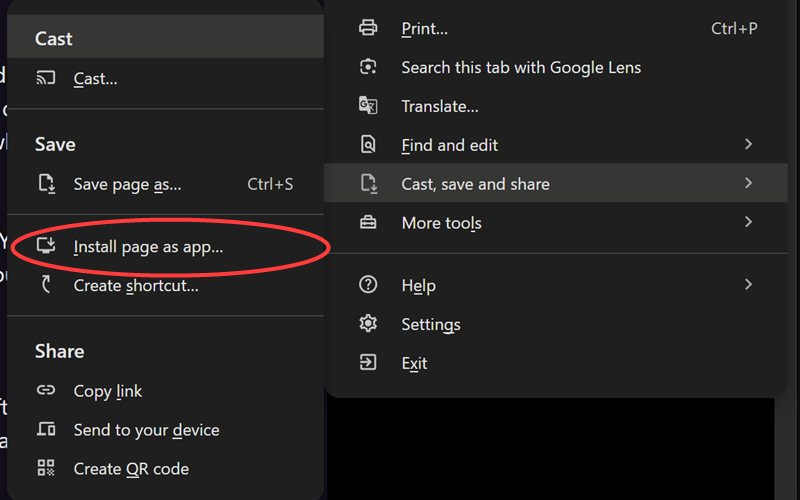The height and width of the screenshot is (500, 800).
Task: Click the printer icon beside Print
Action: tap(368, 28)
